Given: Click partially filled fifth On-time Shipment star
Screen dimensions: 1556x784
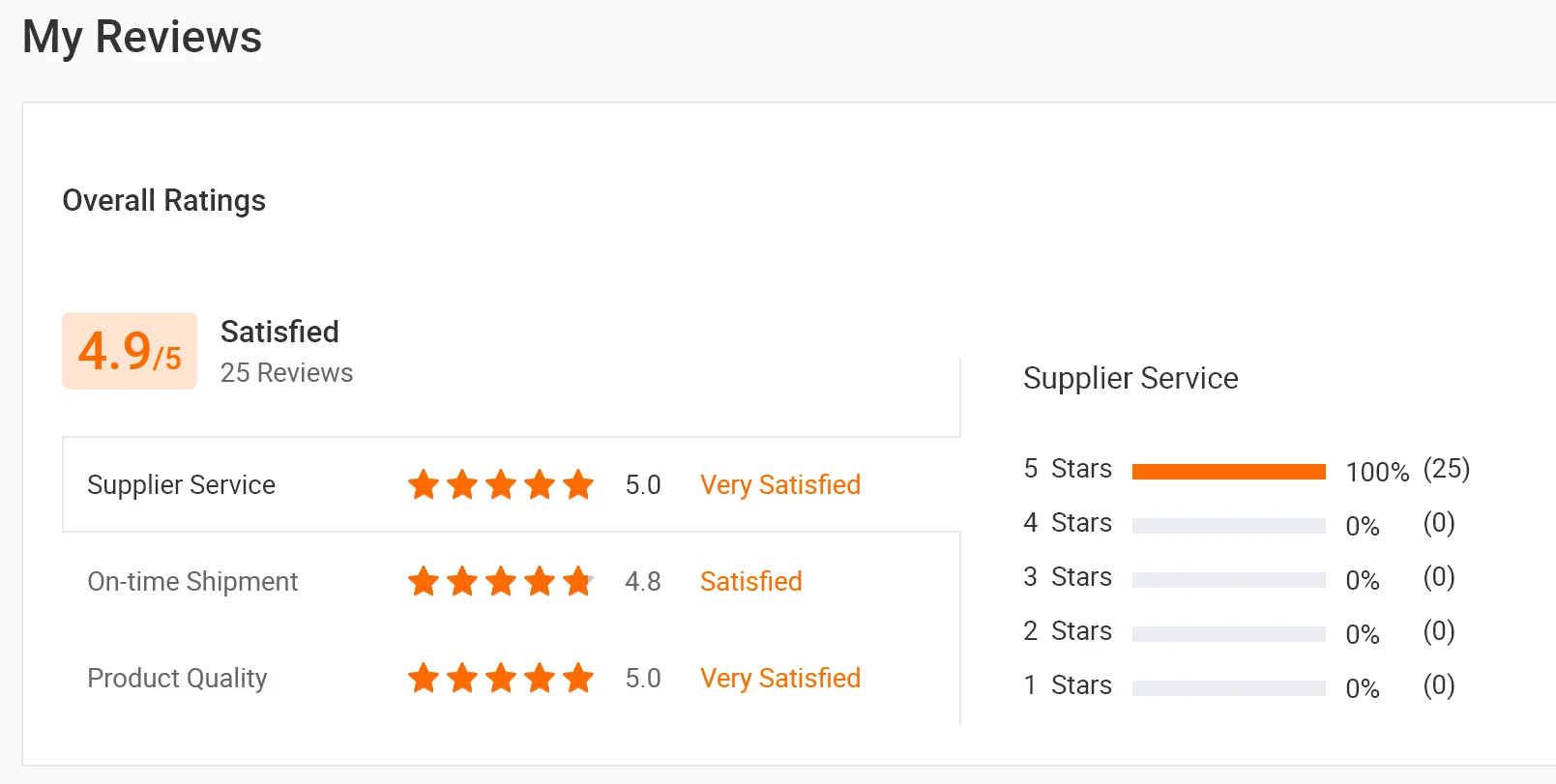Looking at the screenshot, I should [578, 581].
